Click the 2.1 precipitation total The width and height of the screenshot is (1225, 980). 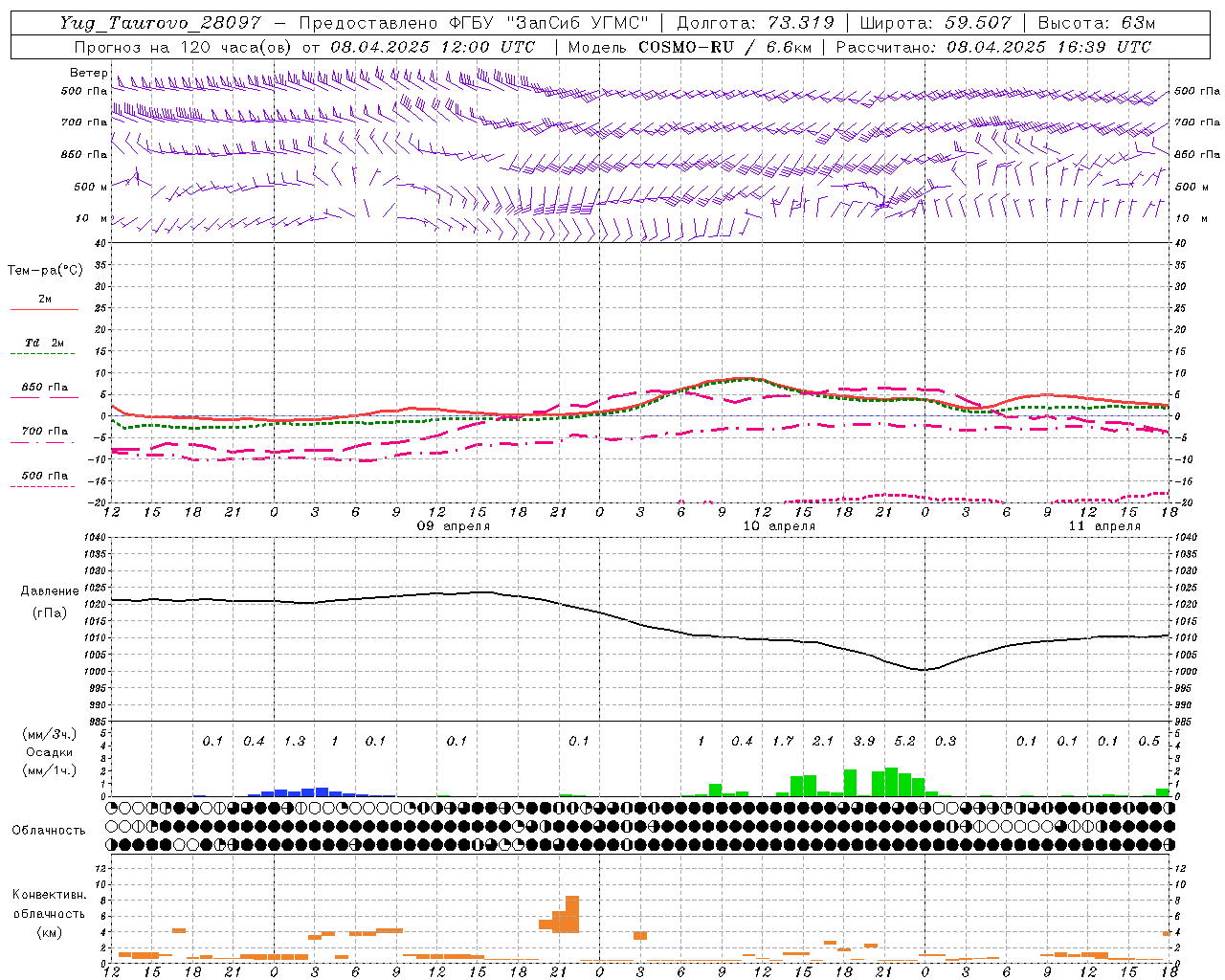click(823, 741)
